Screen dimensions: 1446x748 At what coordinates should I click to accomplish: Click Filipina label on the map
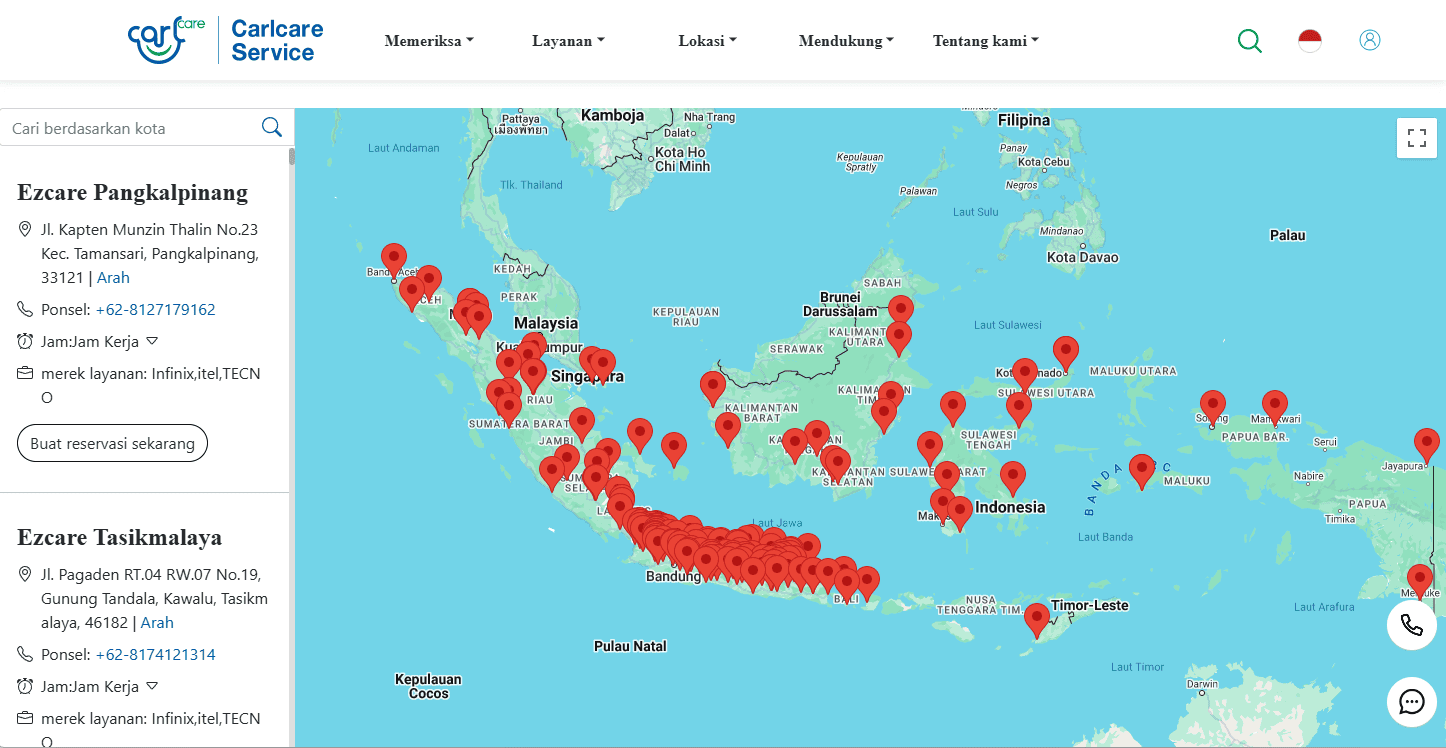coord(1024,120)
